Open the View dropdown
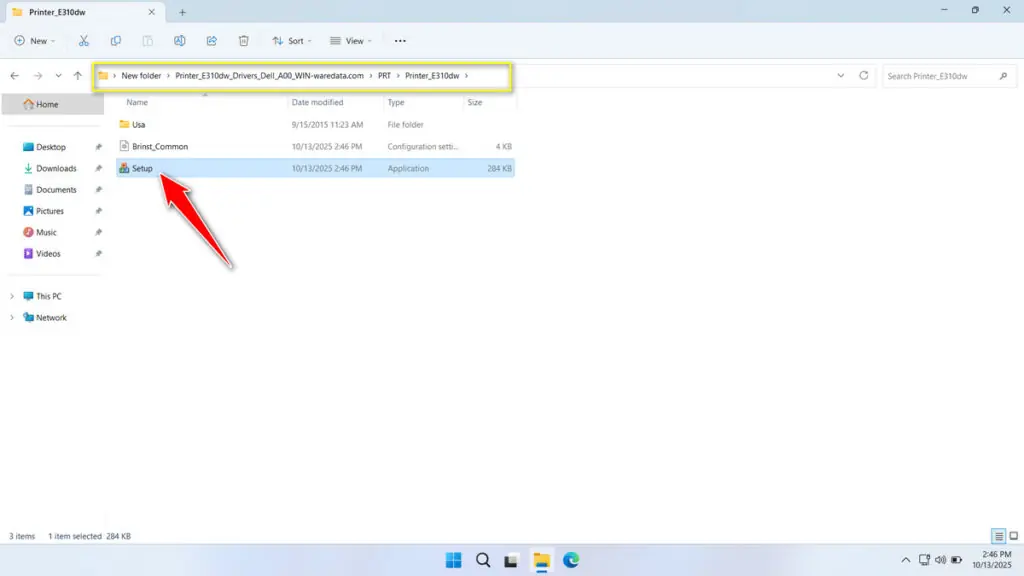The width and height of the screenshot is (1024, 576). click(x=351, y=41)
